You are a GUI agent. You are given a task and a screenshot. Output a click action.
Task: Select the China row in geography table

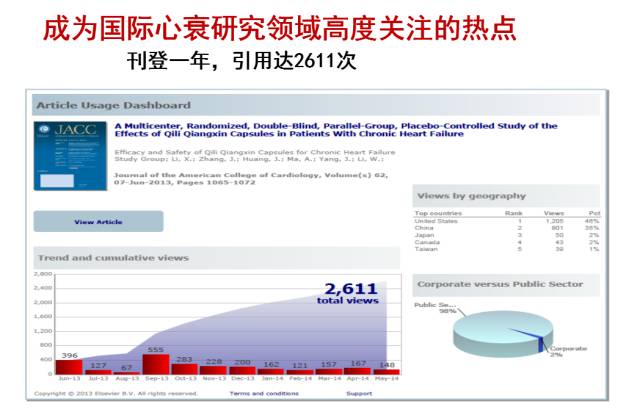[x=505, y=227]
